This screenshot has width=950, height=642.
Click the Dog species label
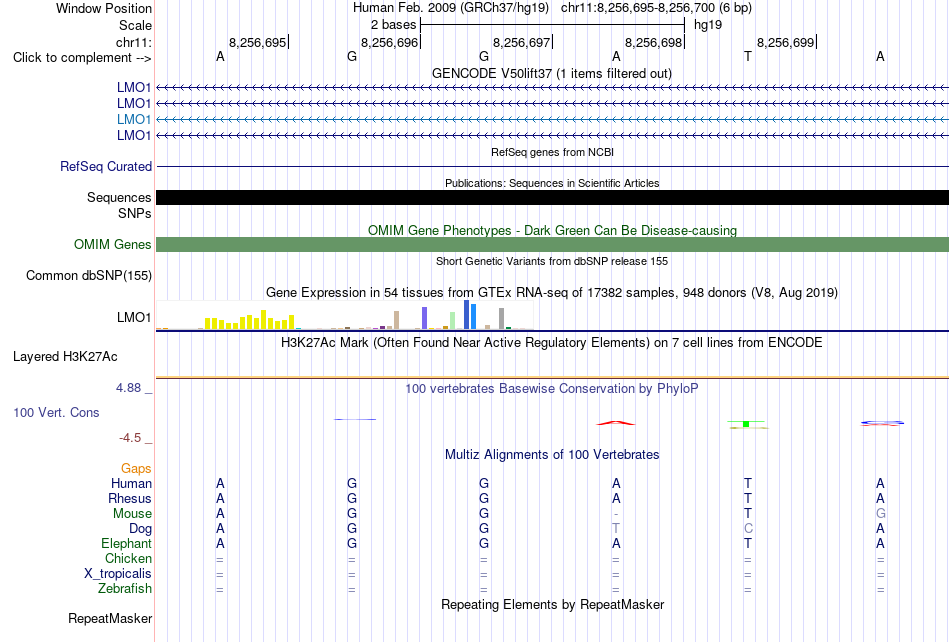140,529
